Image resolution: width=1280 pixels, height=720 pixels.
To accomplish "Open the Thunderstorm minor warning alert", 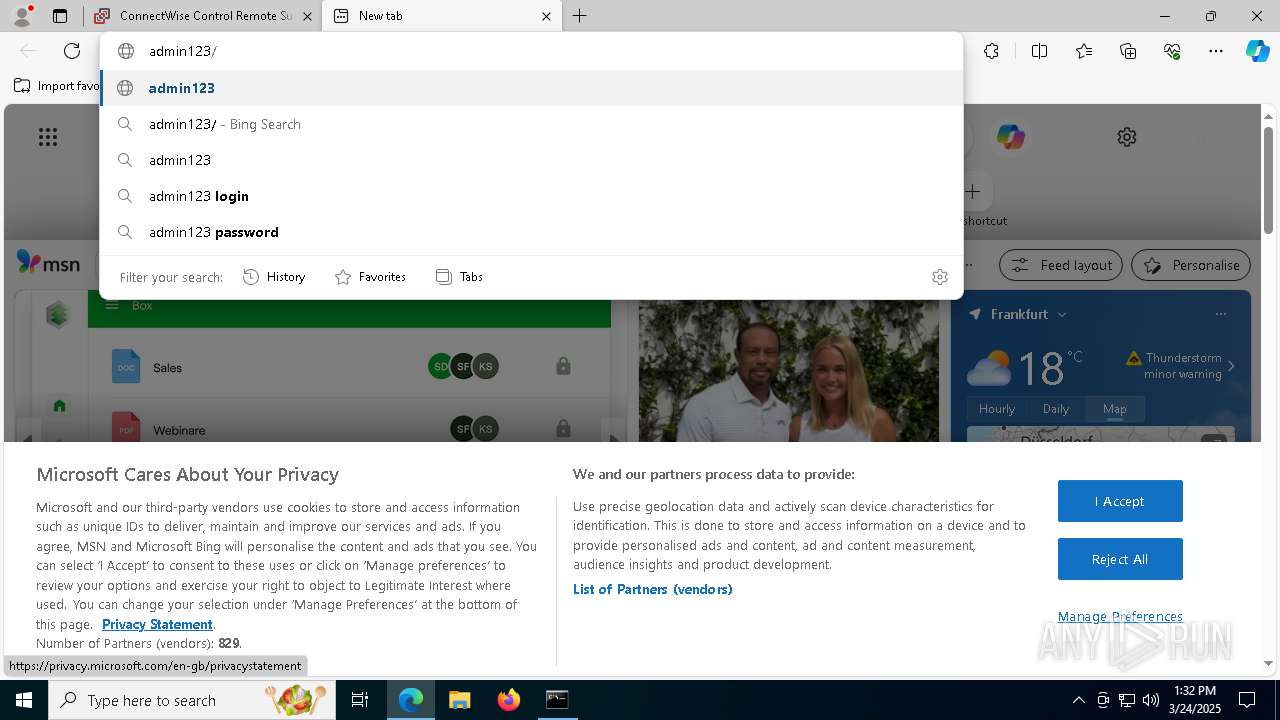I will click(1175, 366).
